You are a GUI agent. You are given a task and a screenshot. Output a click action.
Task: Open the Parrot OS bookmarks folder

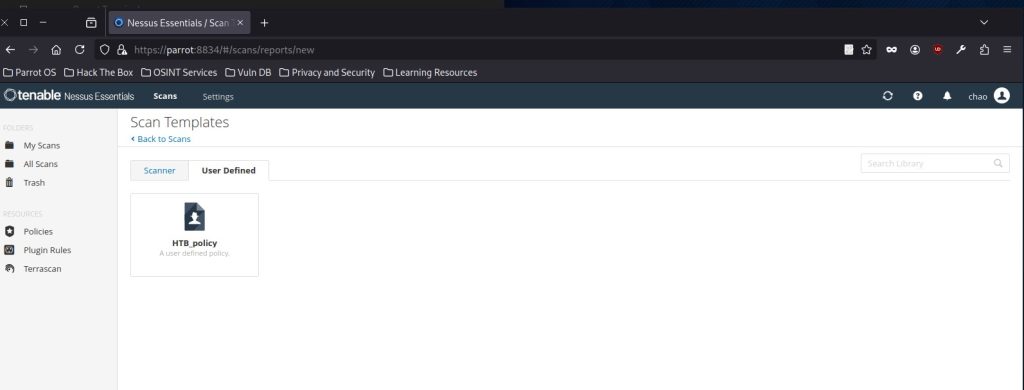(x=30, y=73)
